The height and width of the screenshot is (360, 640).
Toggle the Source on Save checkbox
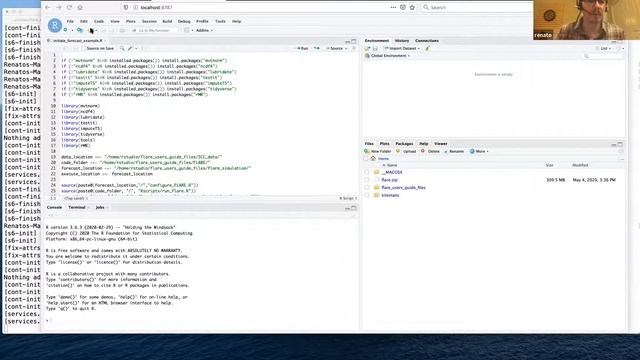[x=83, y=49]
